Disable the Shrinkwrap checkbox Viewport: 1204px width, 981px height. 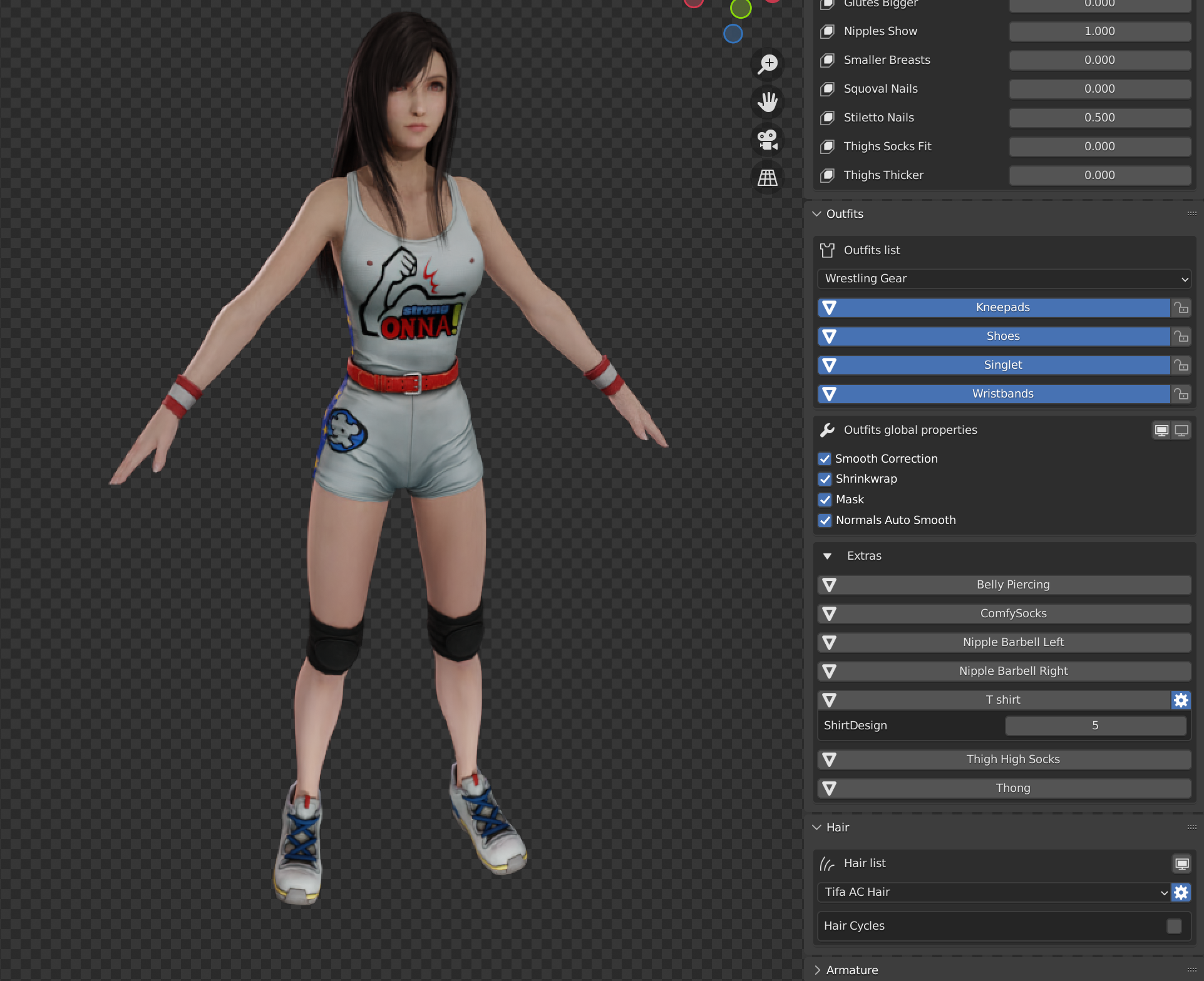point(825,479)
